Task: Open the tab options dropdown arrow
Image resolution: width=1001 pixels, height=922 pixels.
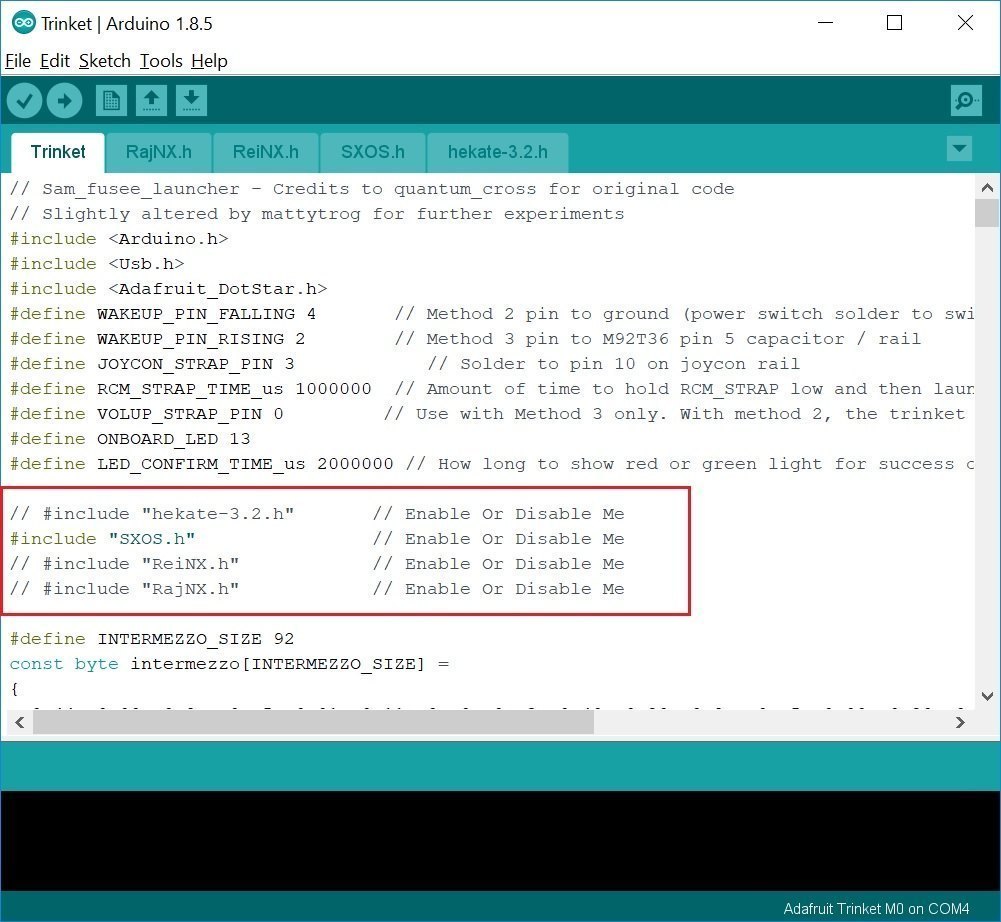Action: coord(959,149)
